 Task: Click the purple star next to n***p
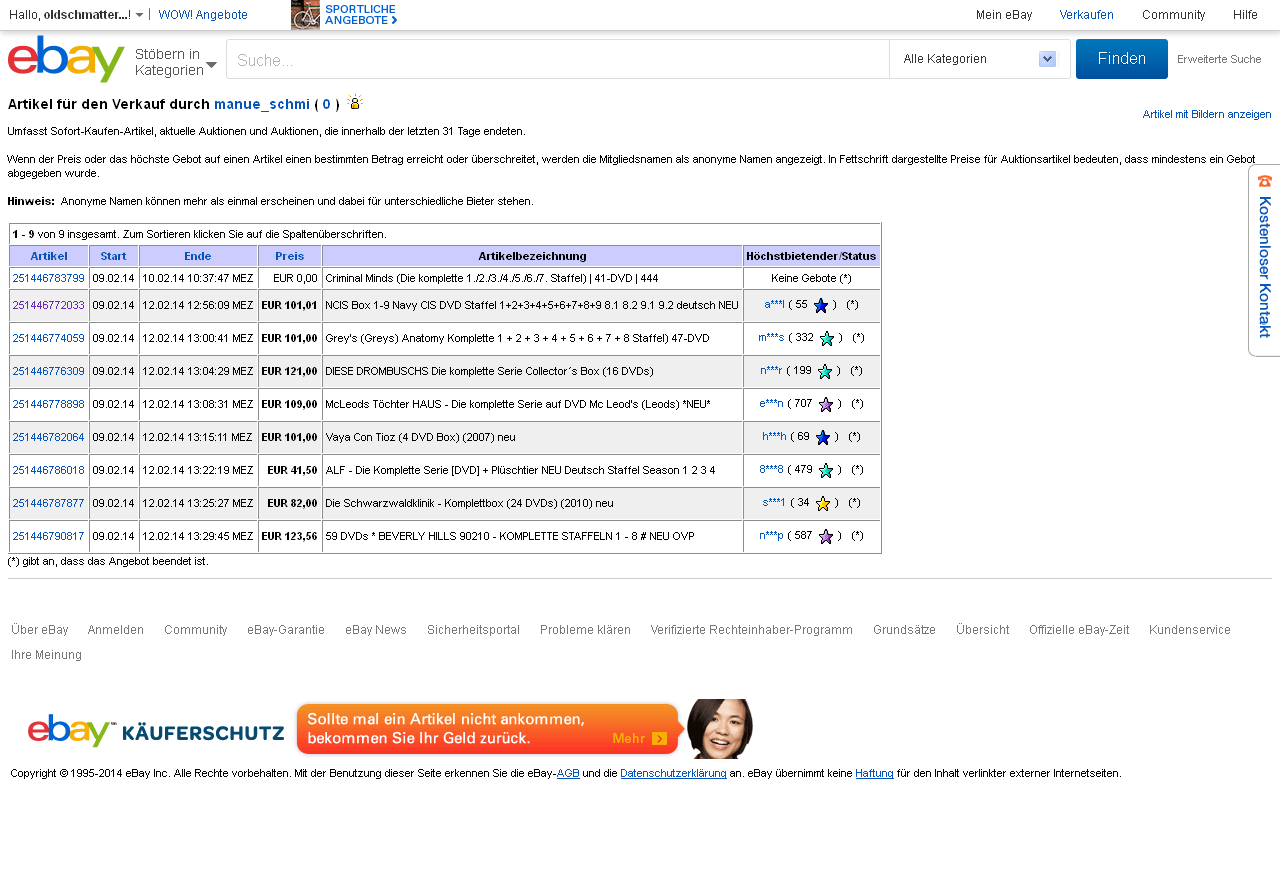pos(826,536)
